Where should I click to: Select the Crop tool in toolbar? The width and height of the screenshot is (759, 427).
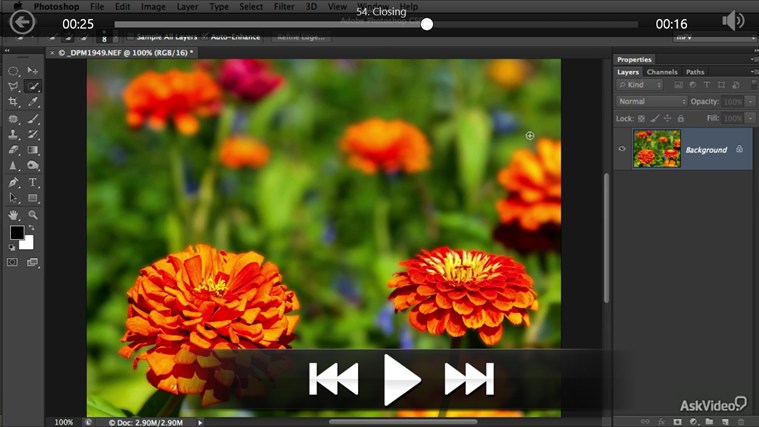coord(13,102)
